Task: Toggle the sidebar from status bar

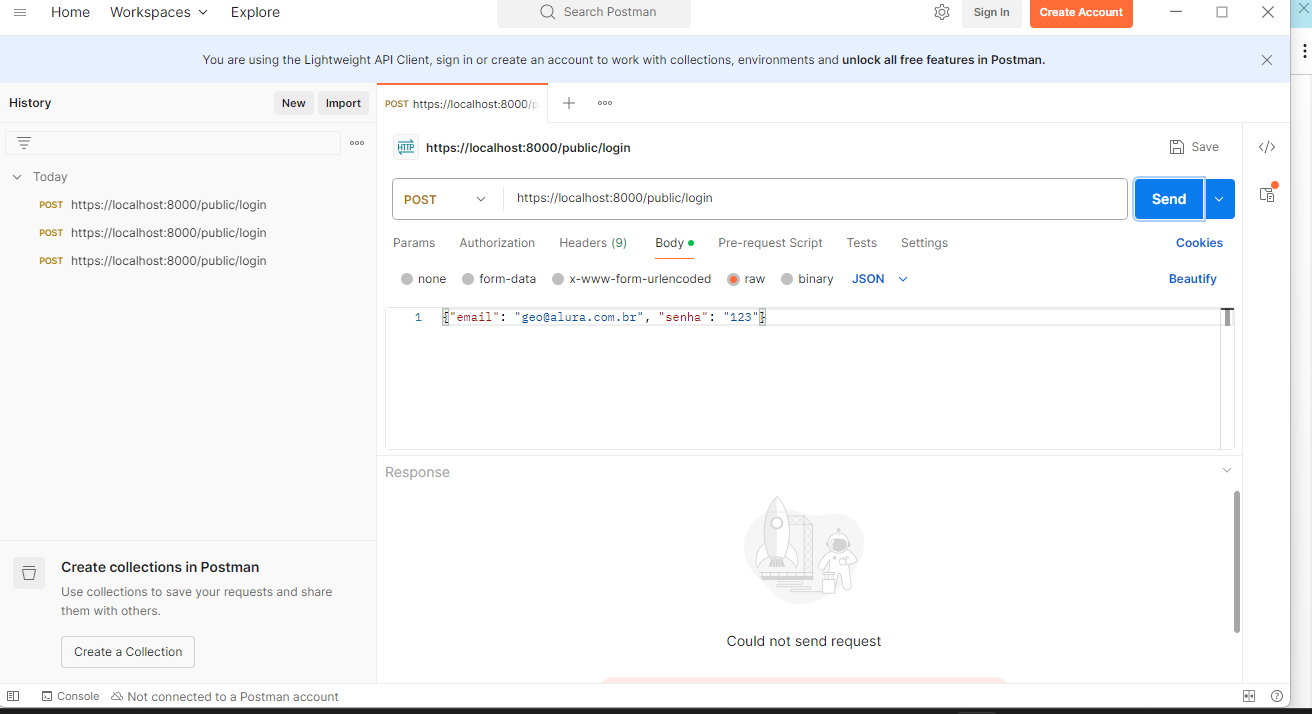Action: click(x=13, y=696)
